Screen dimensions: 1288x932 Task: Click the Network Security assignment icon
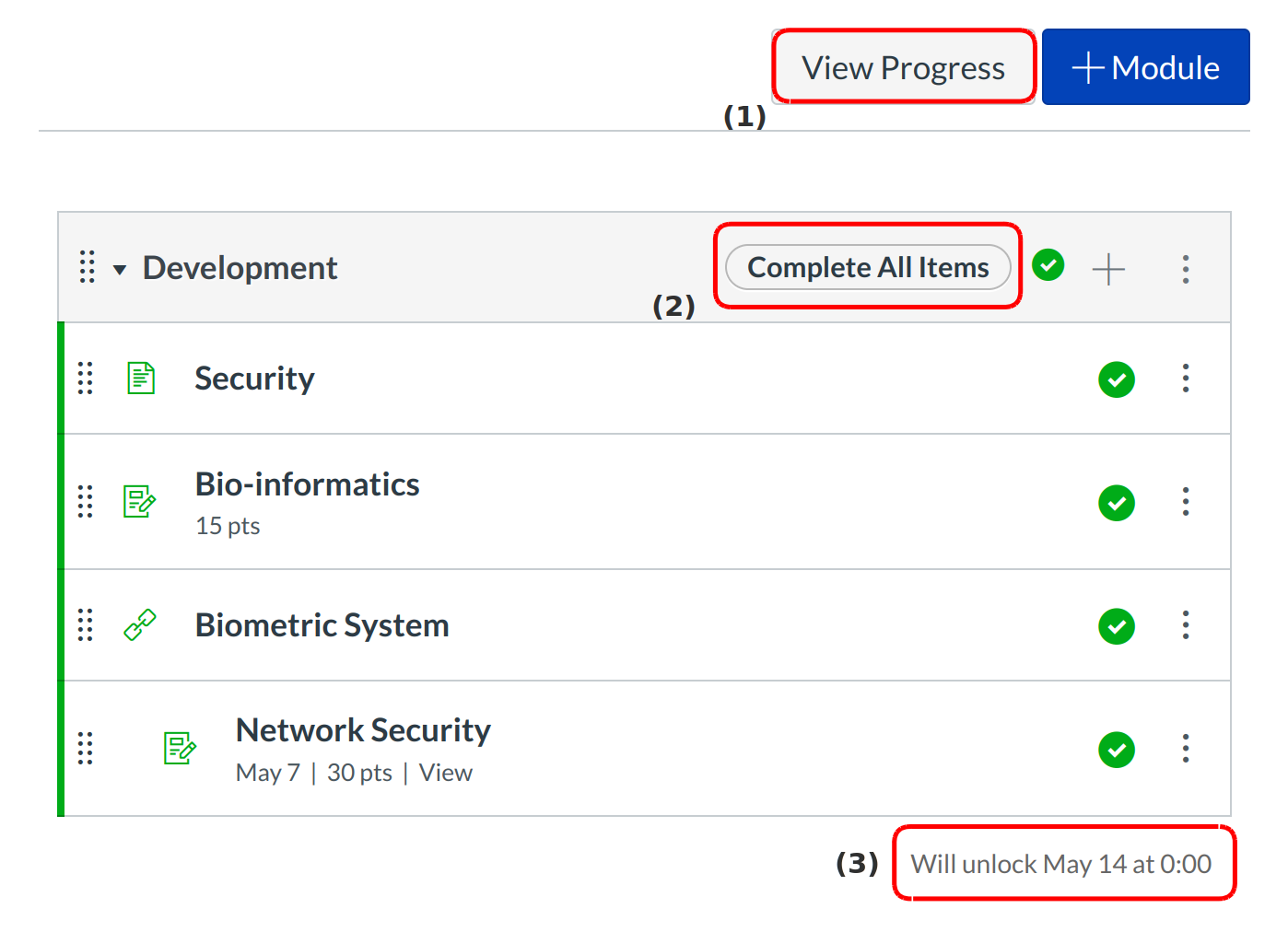180,748
